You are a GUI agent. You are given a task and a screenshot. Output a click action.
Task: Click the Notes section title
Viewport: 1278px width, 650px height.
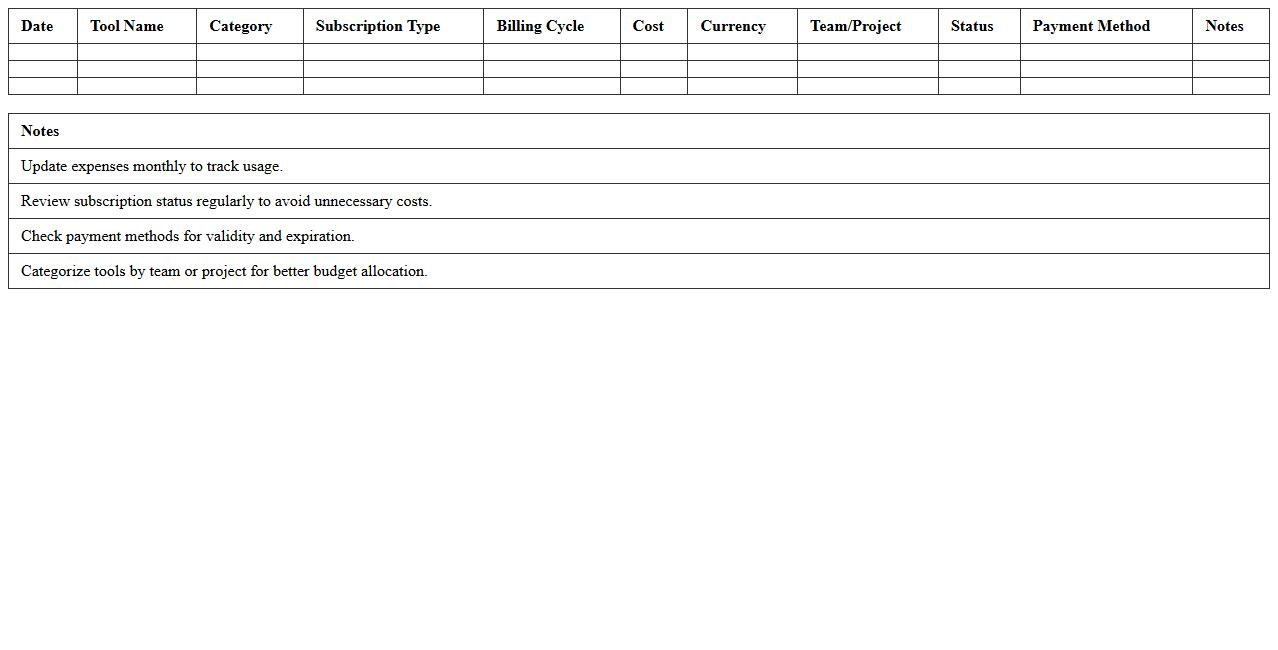coord(40,131)
